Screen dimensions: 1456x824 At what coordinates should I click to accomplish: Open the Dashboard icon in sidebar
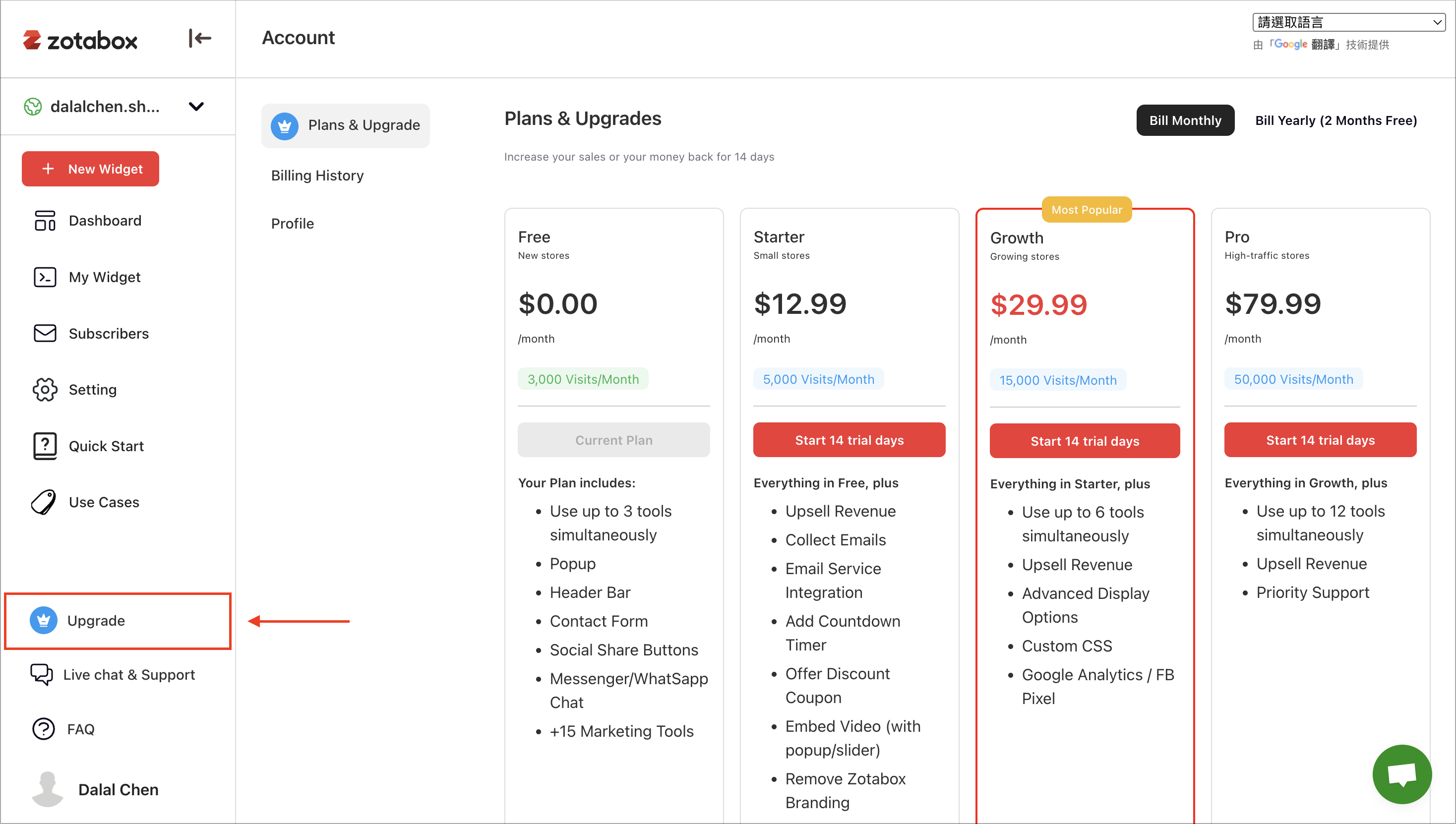point(45,221)
